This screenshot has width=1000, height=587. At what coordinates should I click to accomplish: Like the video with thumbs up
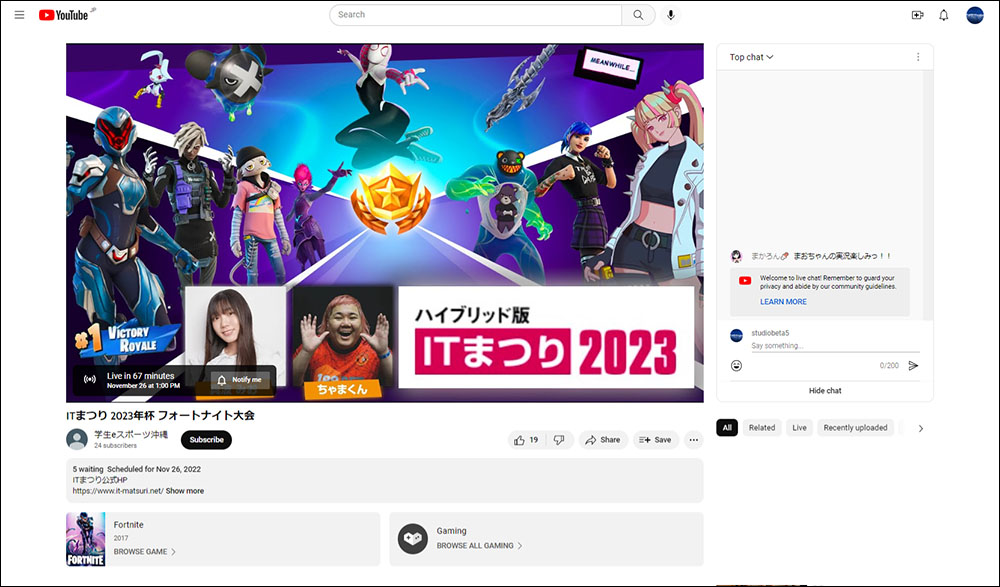(x=526, y=440)
